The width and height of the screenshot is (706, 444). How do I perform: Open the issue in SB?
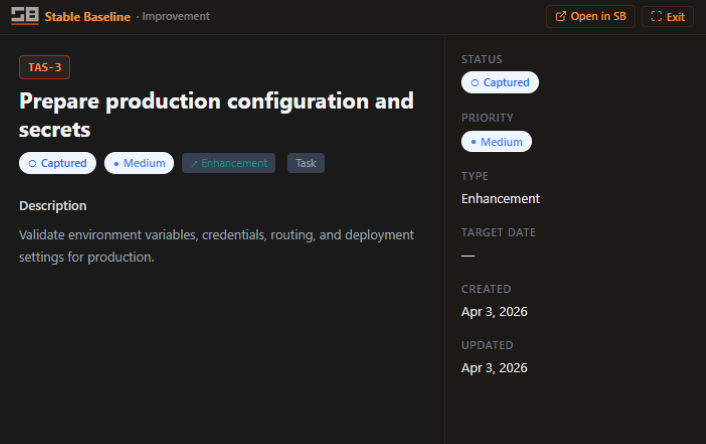(590, 17)
